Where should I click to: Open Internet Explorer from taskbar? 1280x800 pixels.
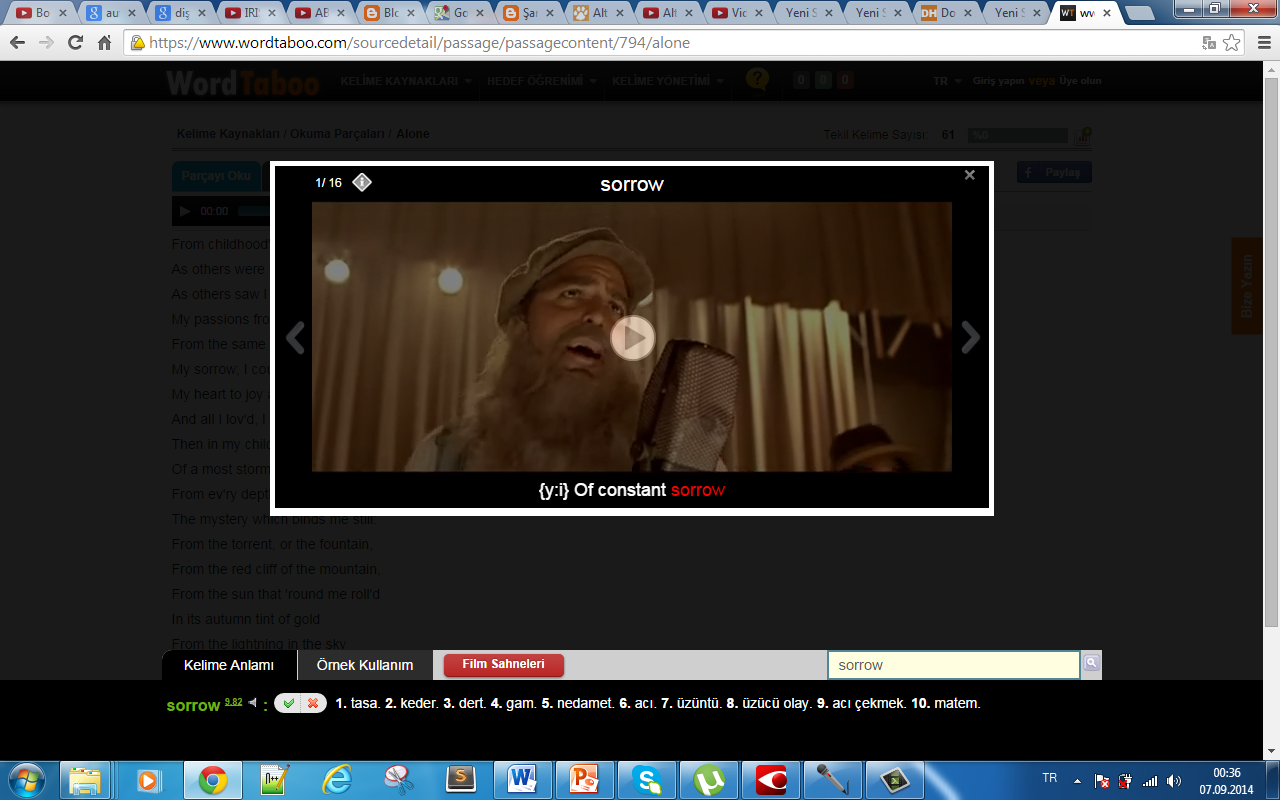coord(336,780)
